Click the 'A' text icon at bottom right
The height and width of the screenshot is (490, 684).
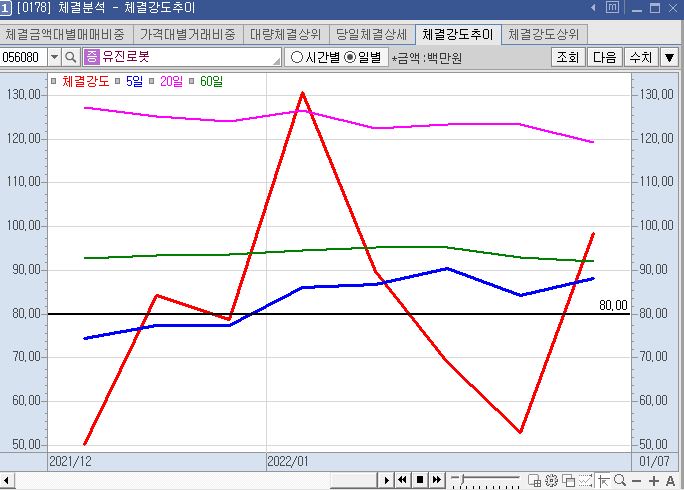point(670,481)
